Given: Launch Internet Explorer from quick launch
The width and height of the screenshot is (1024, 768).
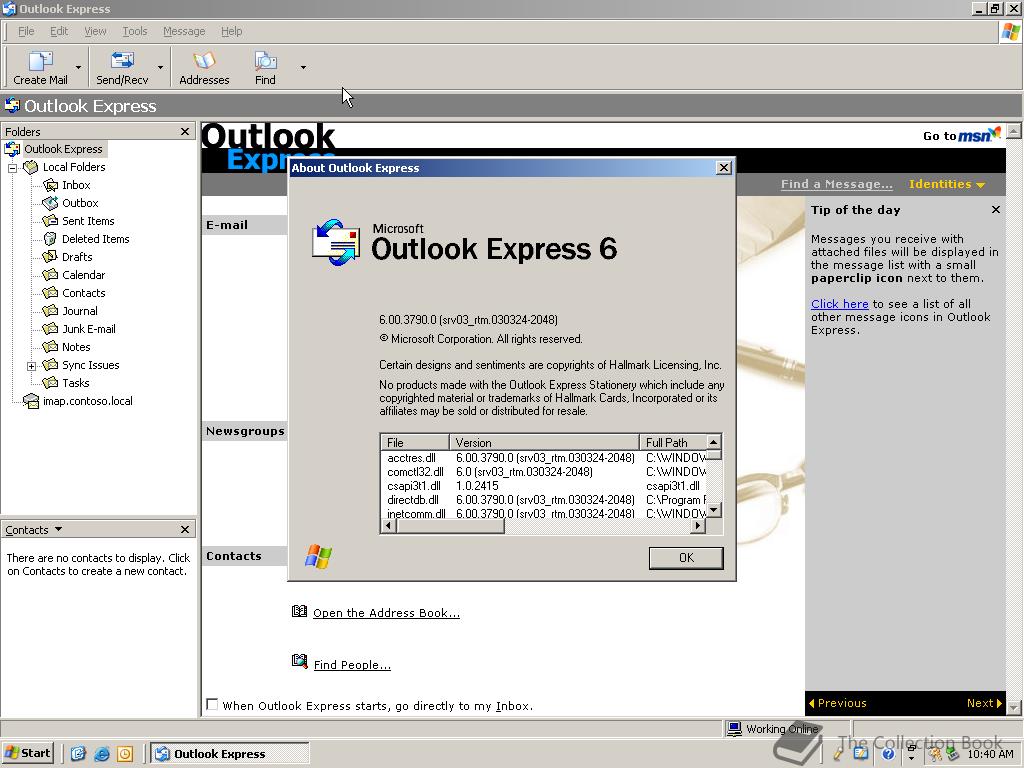Looking at the screenshot, I should tap(102, 754).
